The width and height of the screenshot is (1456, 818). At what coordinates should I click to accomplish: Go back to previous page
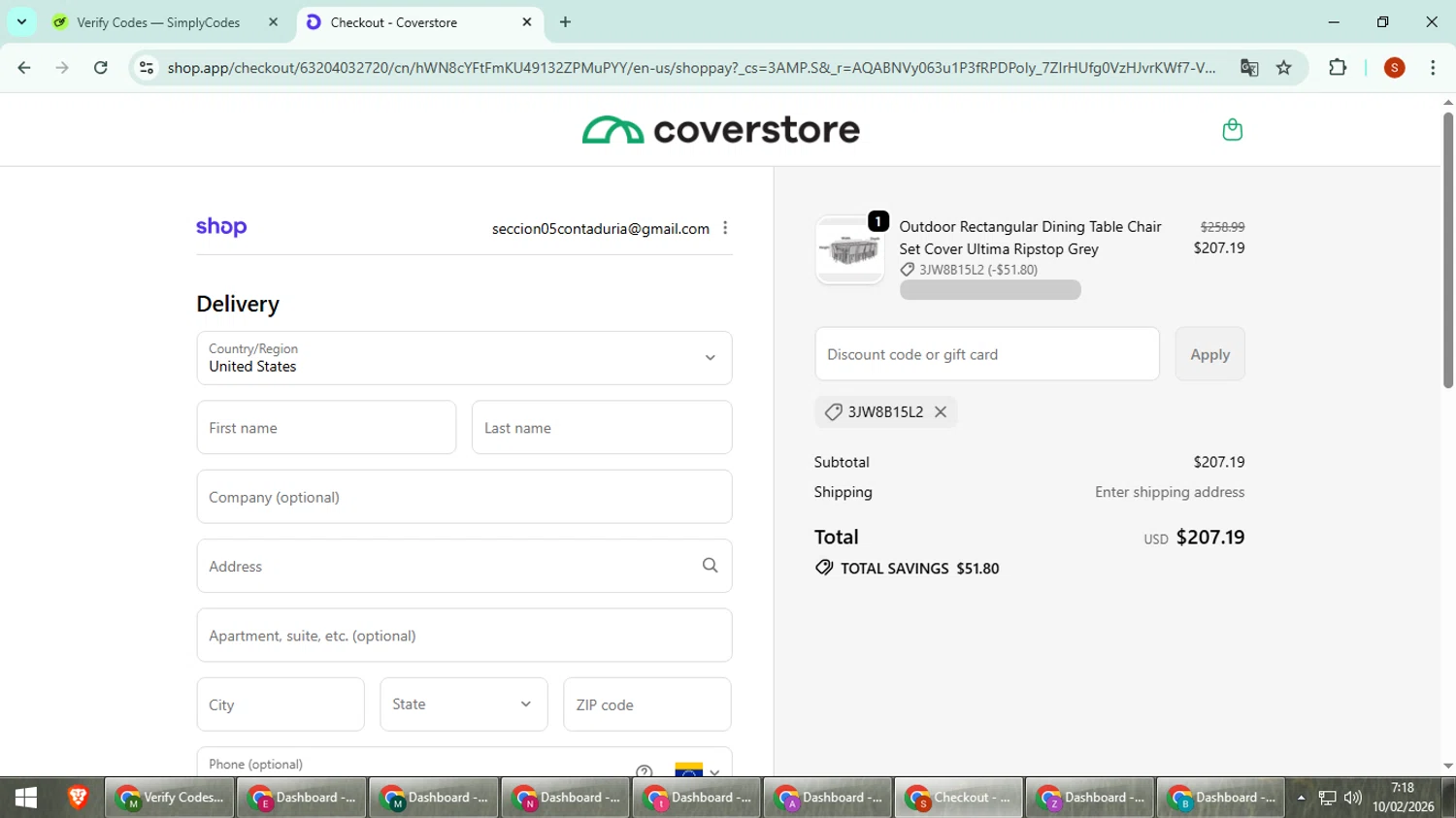[24, 68]
